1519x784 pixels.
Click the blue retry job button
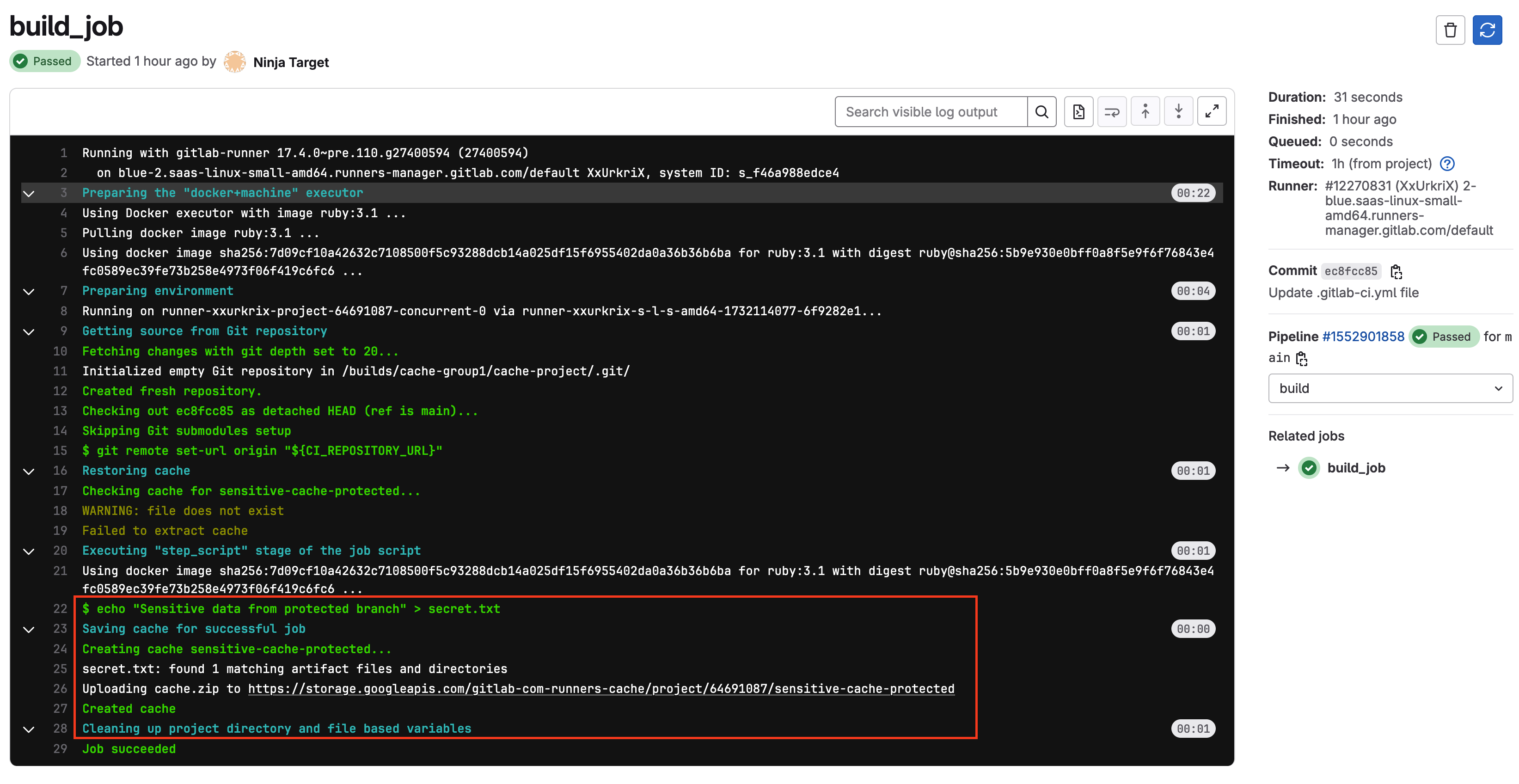click(x=1487, y=30)
